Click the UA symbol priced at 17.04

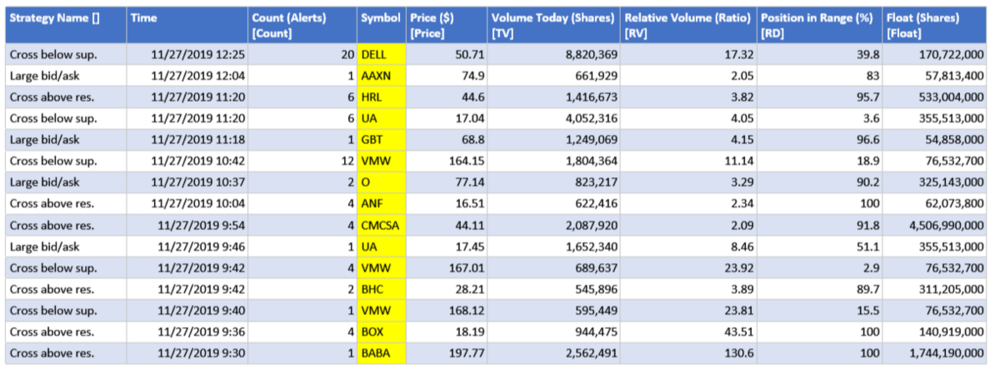click(381, 119)
